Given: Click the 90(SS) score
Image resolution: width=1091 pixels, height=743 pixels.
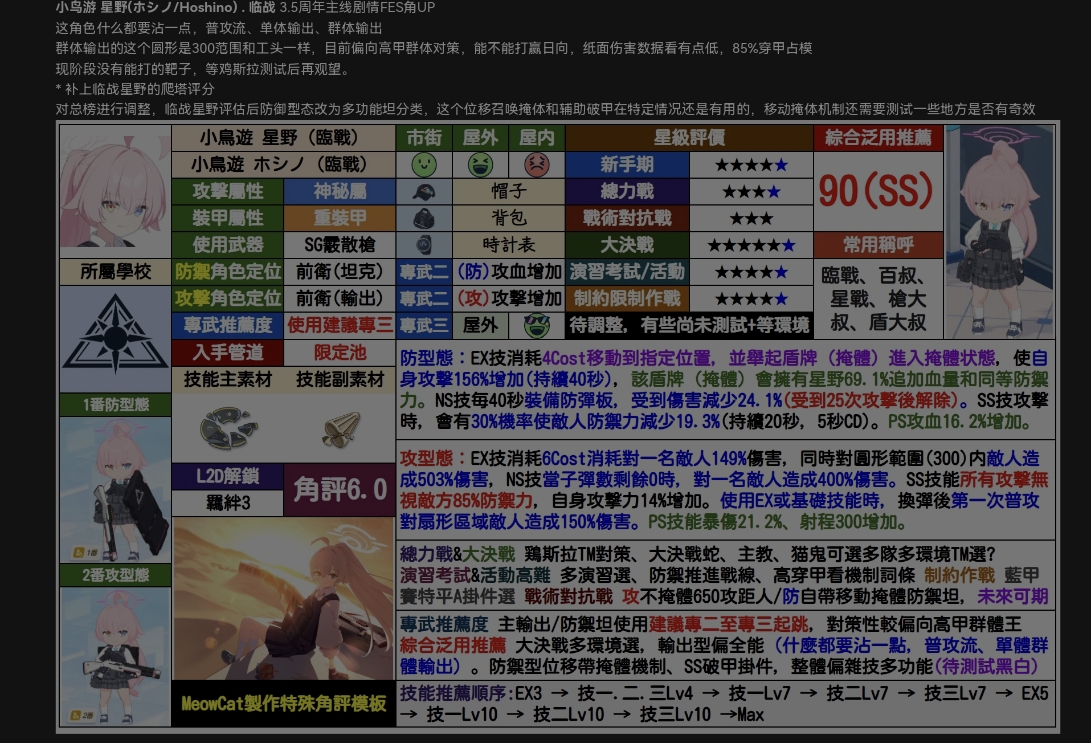Looking at the screenshot, I should tap(876, 191).
